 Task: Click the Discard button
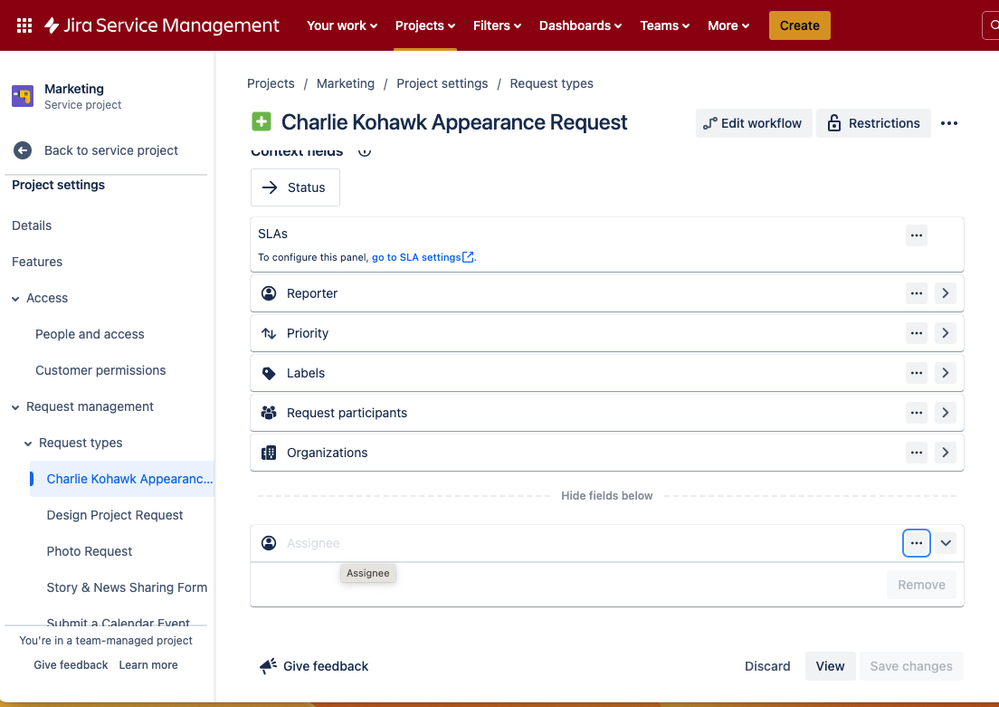(x=767, y=666)
